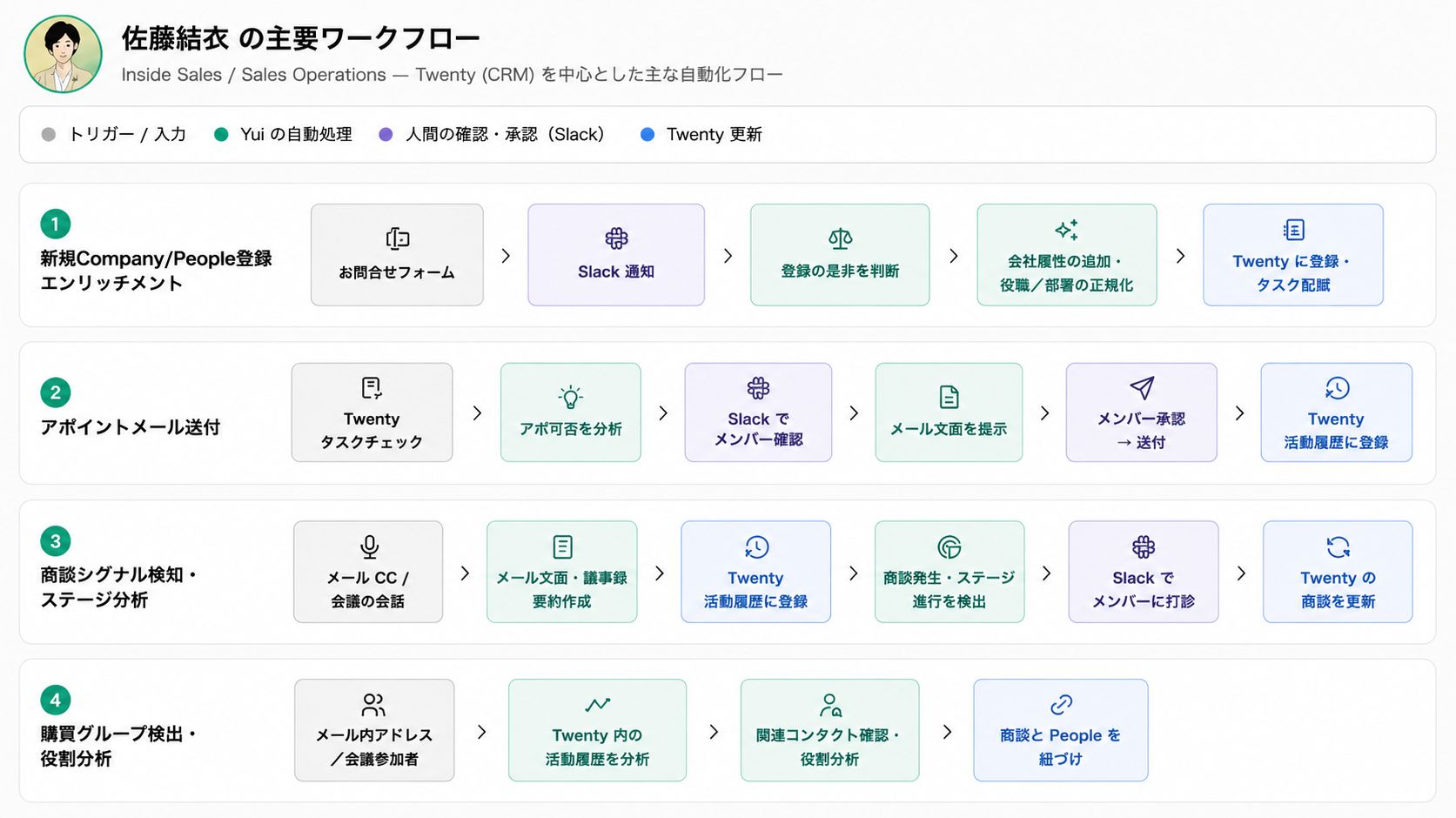Viewport: 1456px width, 818px height.
Task: Click the メール内アドレス/会議参加者 label
Action: click(x=374, y=748)
